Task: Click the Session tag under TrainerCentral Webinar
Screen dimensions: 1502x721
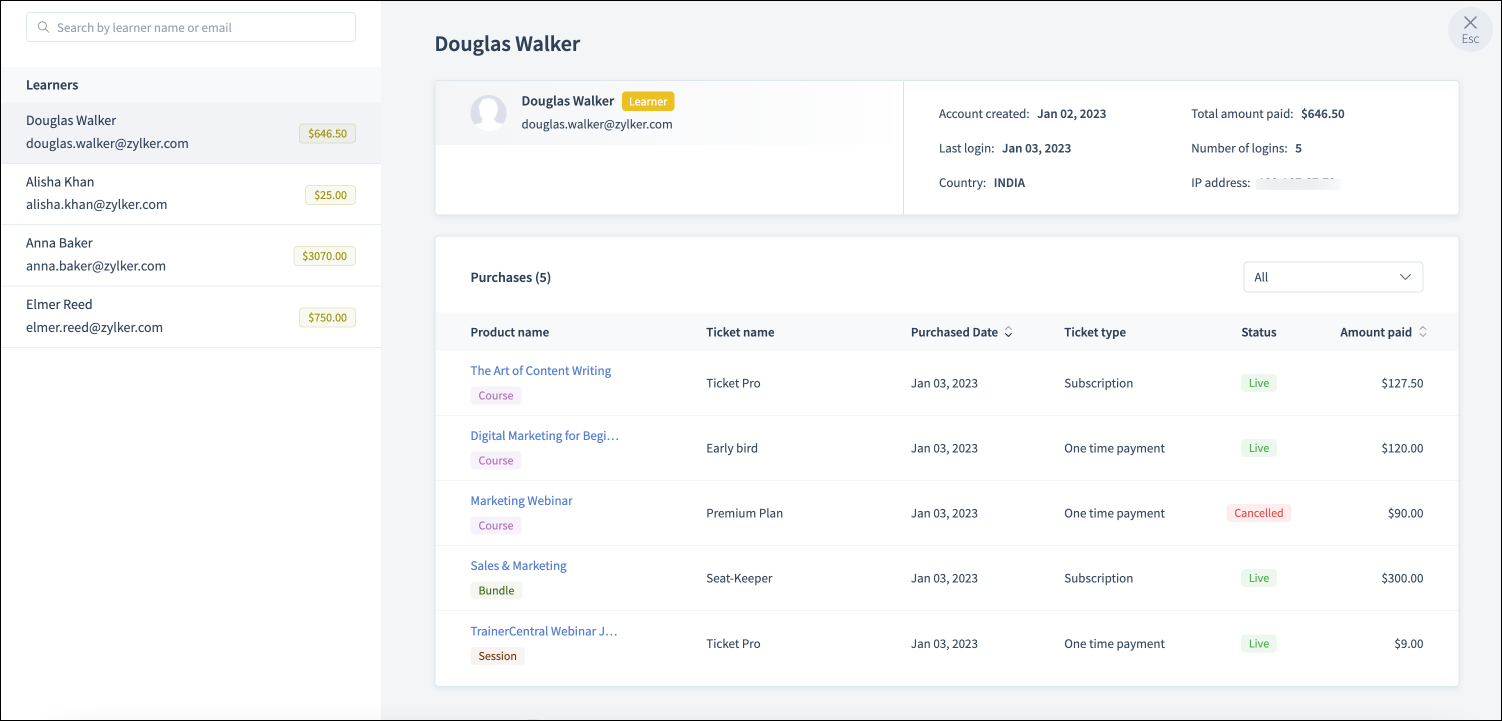Action: [497, 656]
